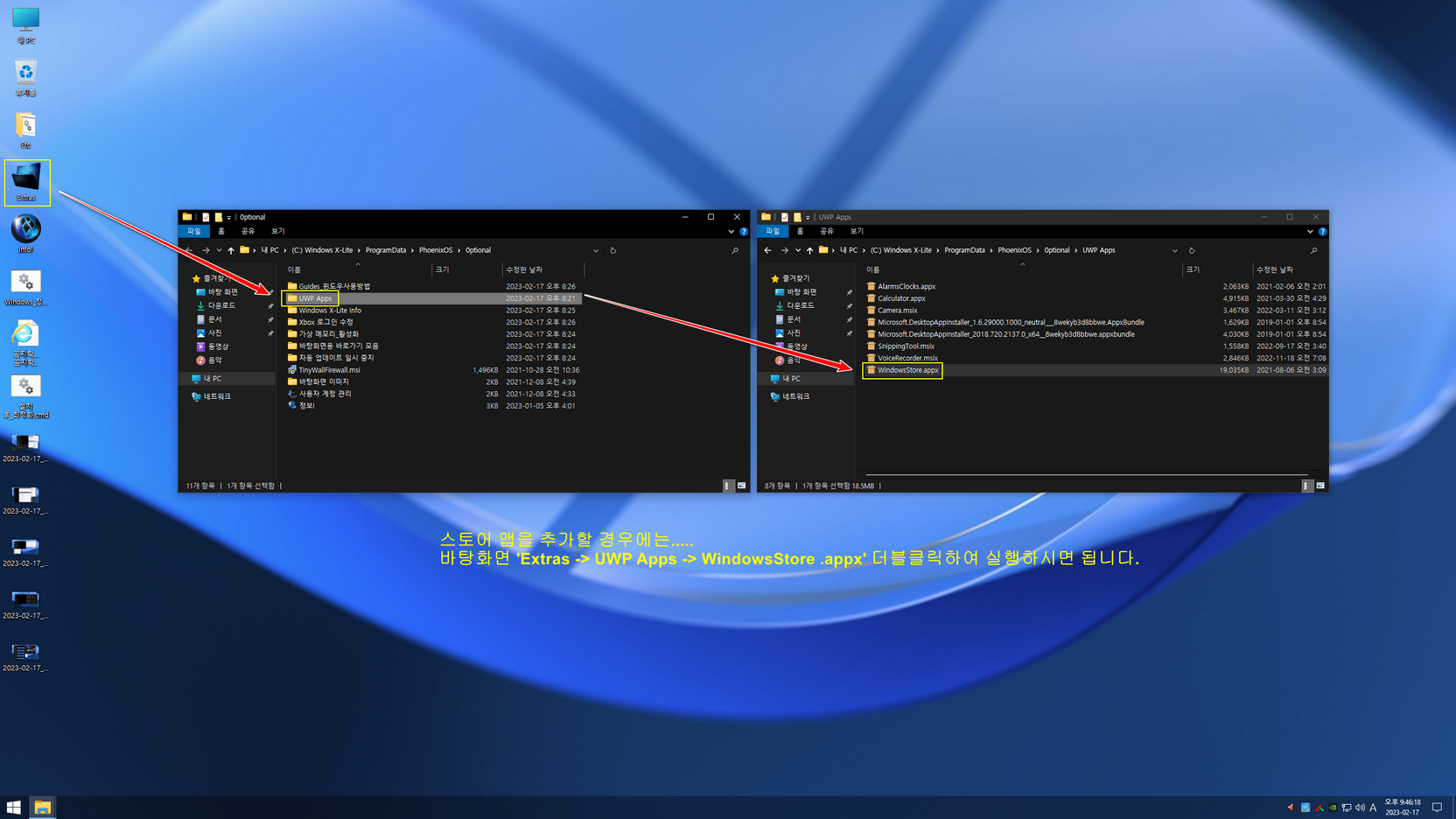Screen dimensions: 1456x819
Task: Go up one folder in UWP Apps window
Action: (x=809, y=250)
